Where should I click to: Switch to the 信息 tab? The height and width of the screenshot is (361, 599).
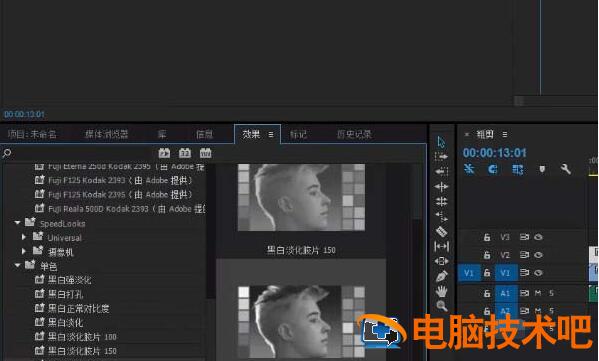tap(204, 134)
